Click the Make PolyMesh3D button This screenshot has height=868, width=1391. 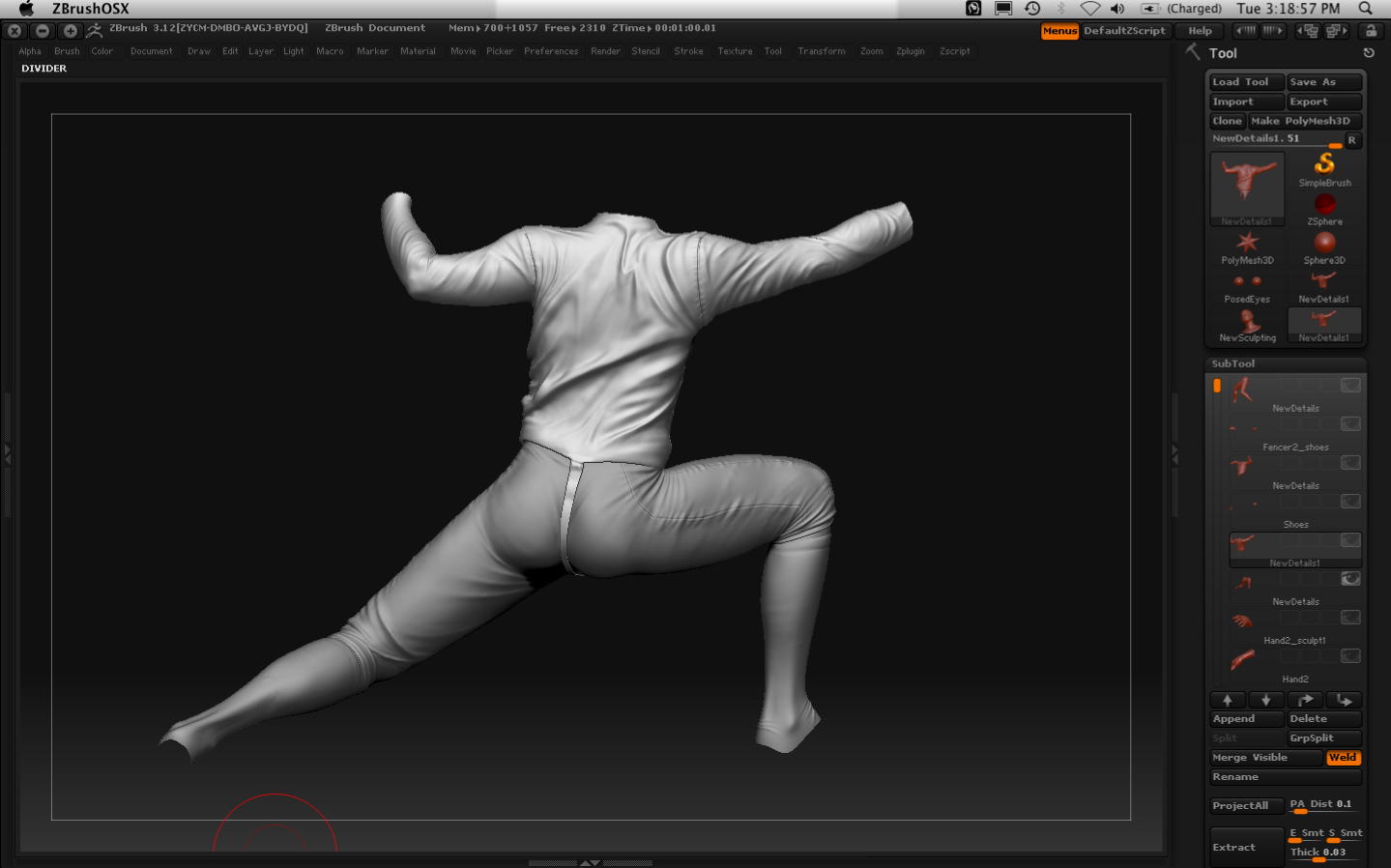pyautogui.click(x=1305, y=121)
